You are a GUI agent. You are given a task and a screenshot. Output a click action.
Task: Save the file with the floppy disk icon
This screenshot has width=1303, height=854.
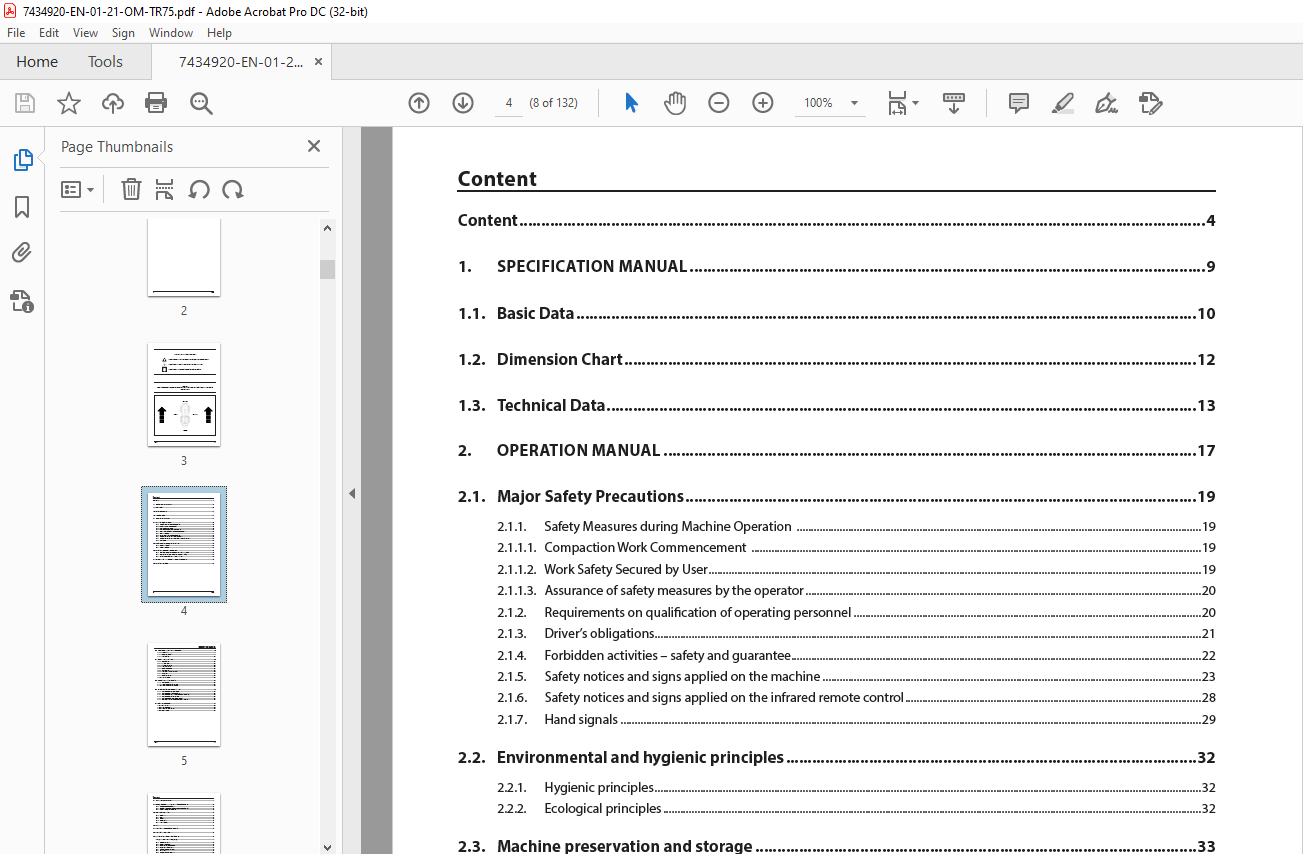click(25, 103)
